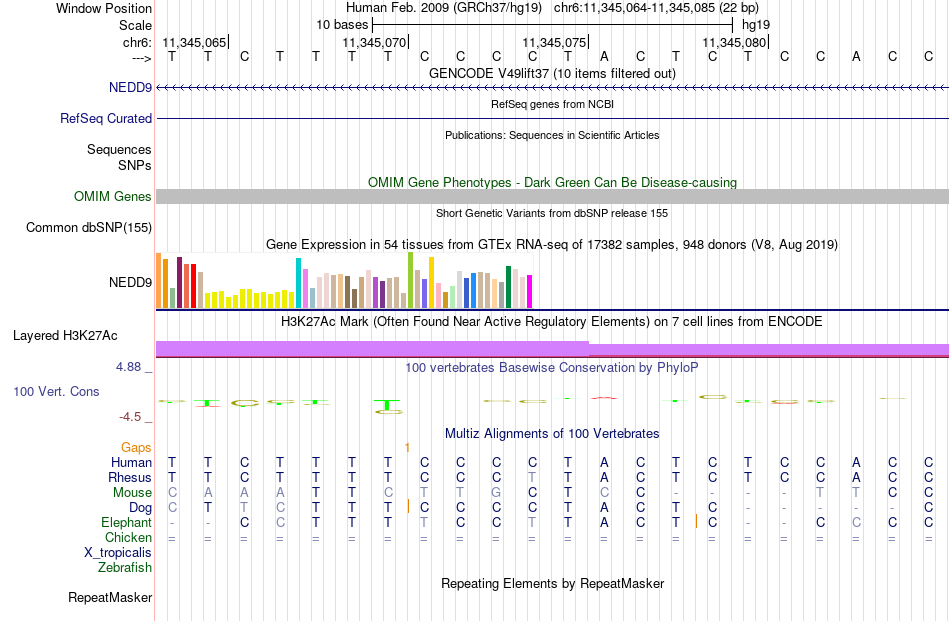The image size is (950, 621).
Task: Click the orange gap number 1 marker
Action: click(x=407, y=448)
